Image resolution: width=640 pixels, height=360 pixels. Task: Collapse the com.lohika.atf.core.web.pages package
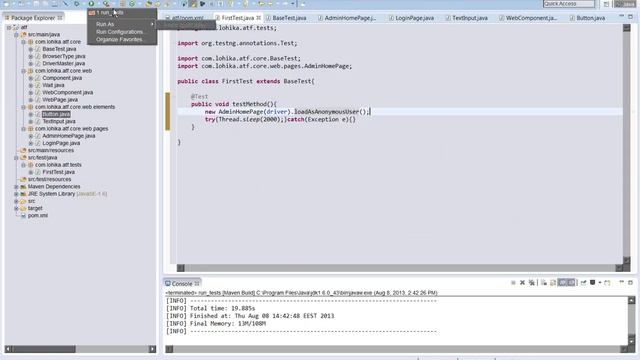(24, 129)
